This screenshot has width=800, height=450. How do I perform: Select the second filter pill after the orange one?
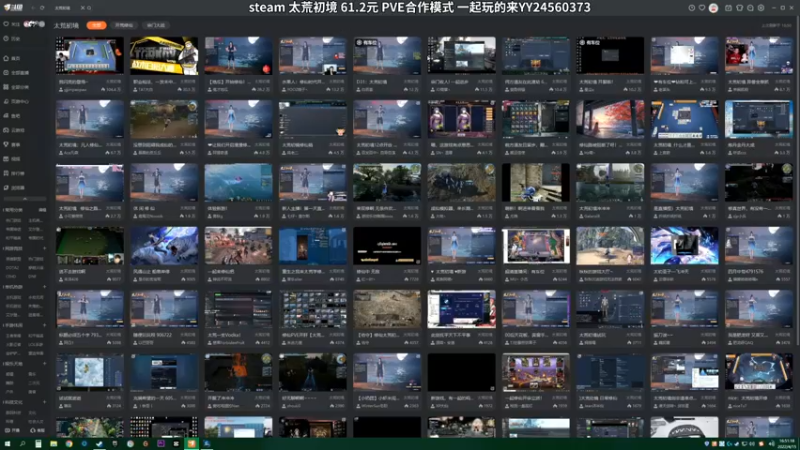124,25
